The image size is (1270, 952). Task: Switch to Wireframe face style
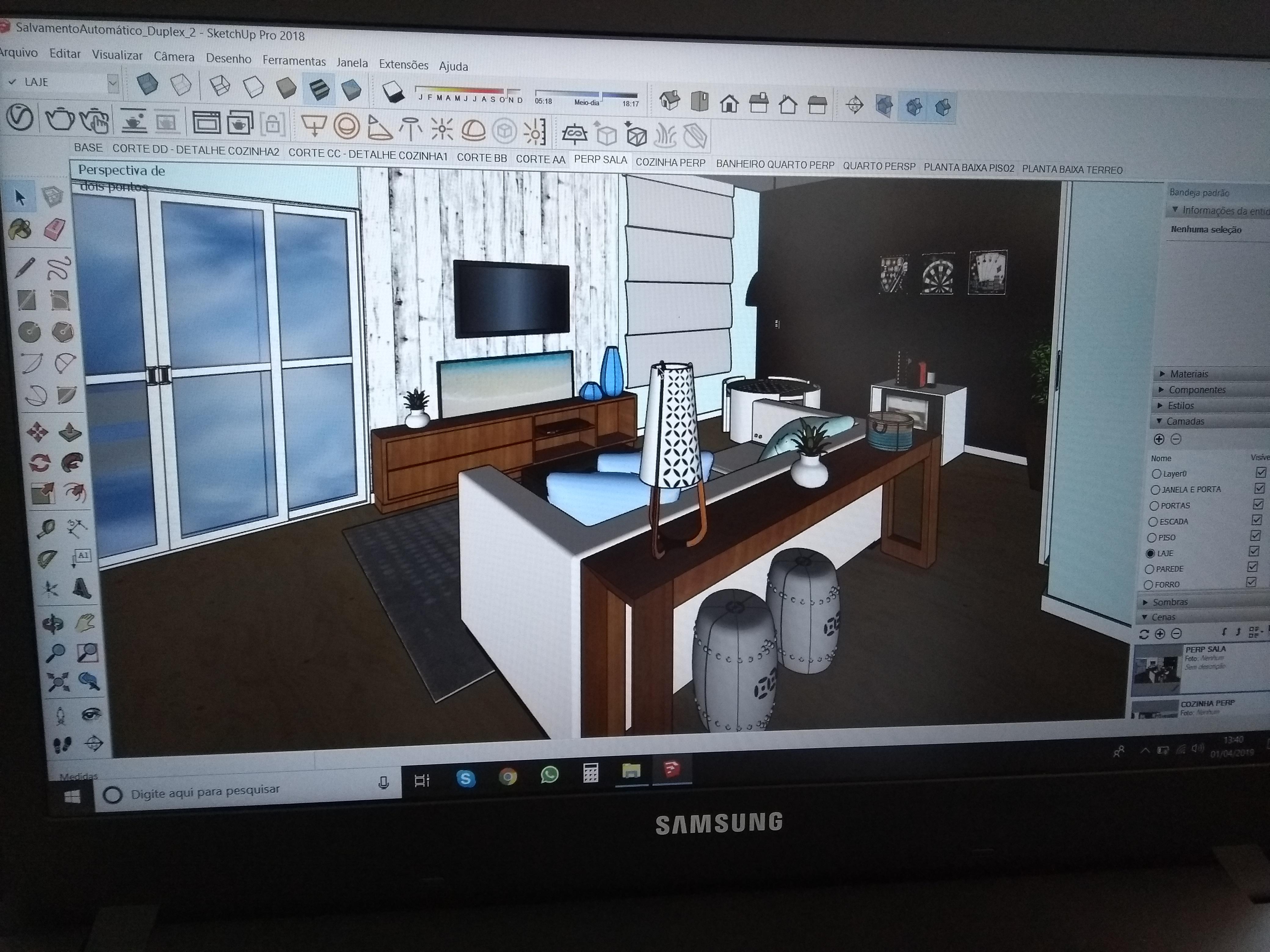click(x=220, y=86)
